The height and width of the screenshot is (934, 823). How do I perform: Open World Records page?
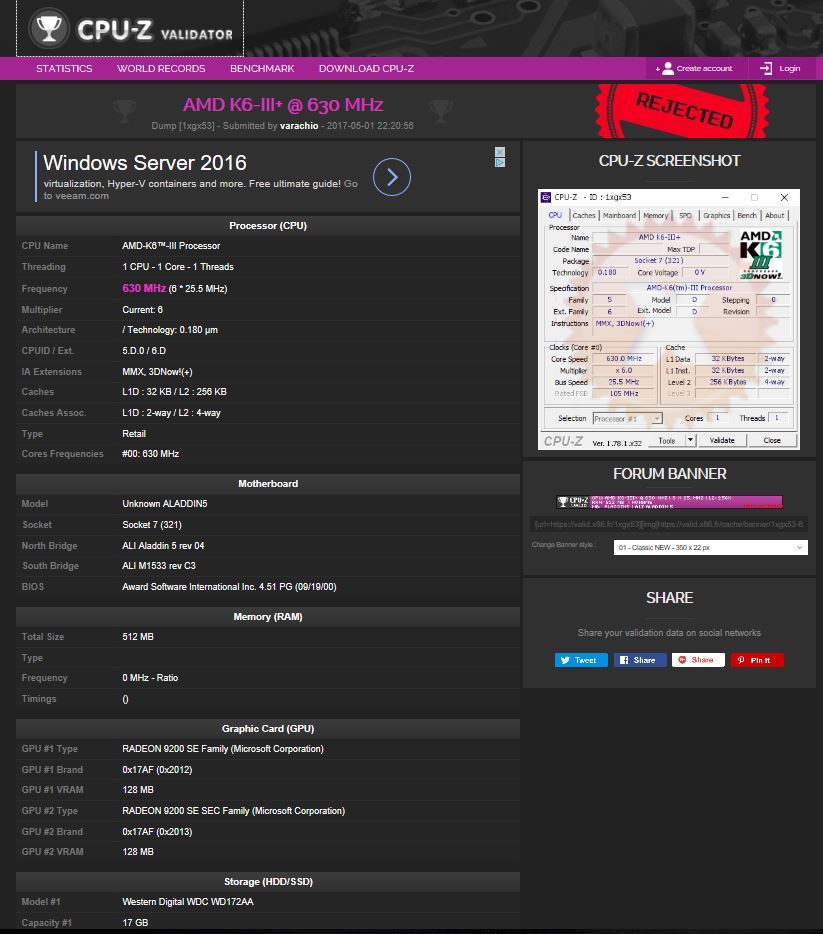pyautogui.click(x=161, y=69)
